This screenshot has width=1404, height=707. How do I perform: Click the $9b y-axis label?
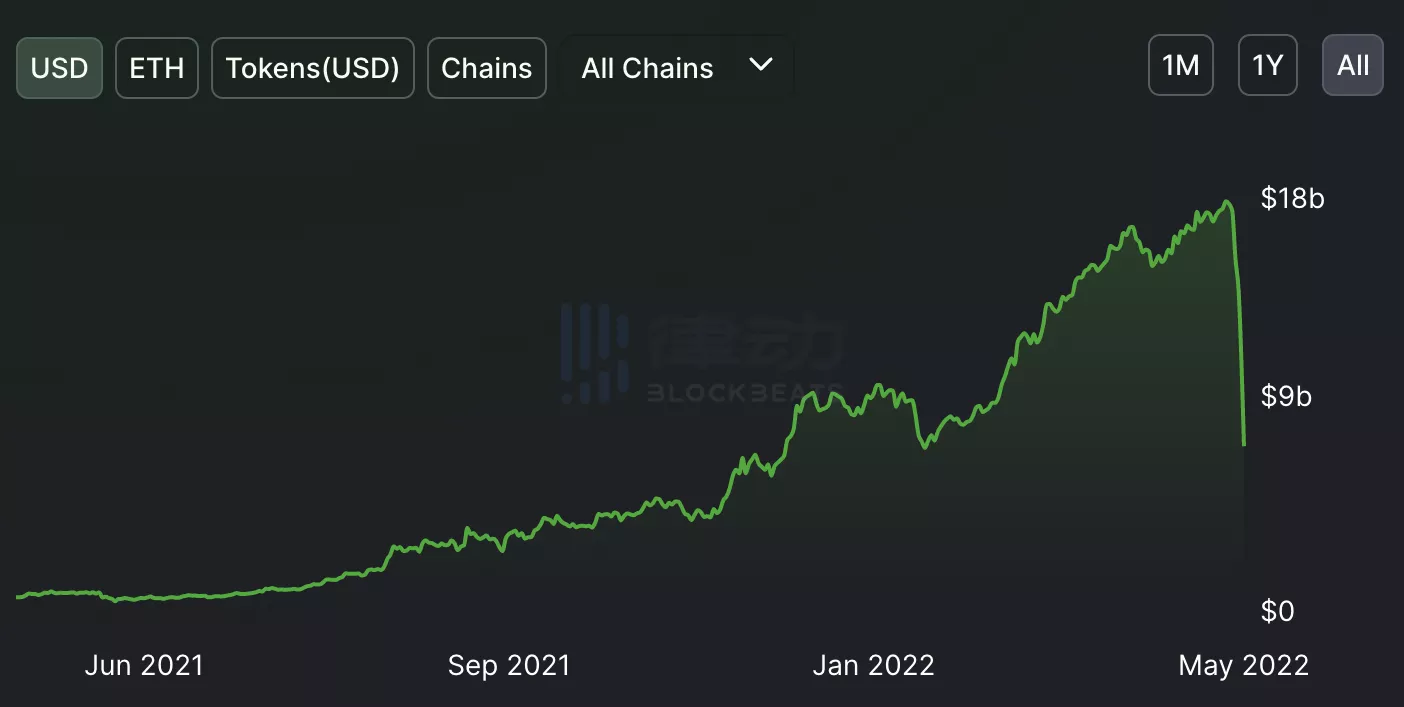pos(1286,397)
